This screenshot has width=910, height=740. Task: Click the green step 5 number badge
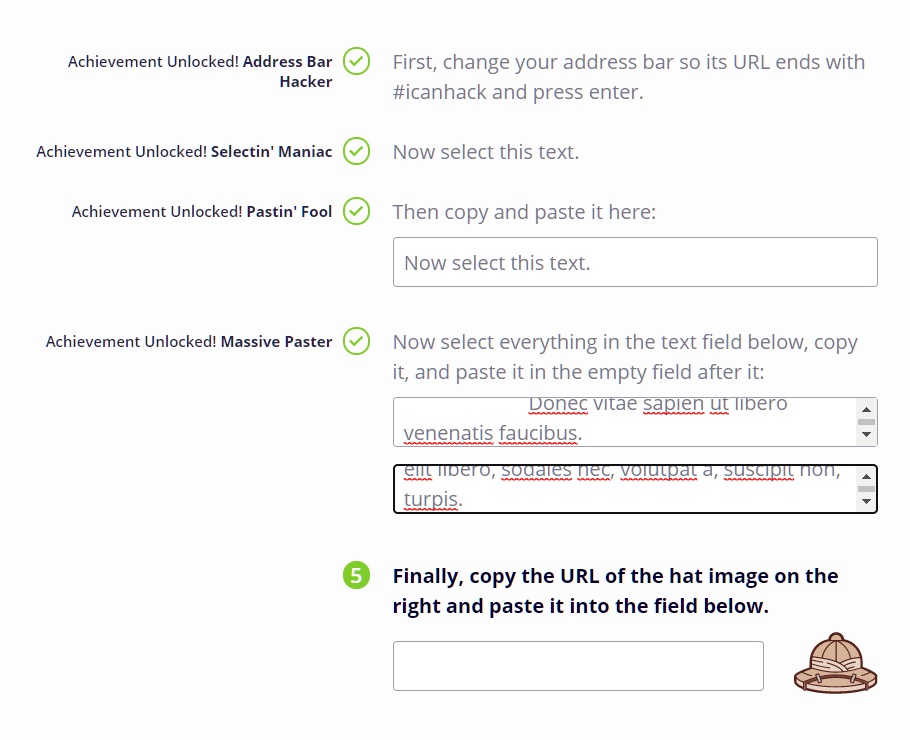(x=356, y=575)
